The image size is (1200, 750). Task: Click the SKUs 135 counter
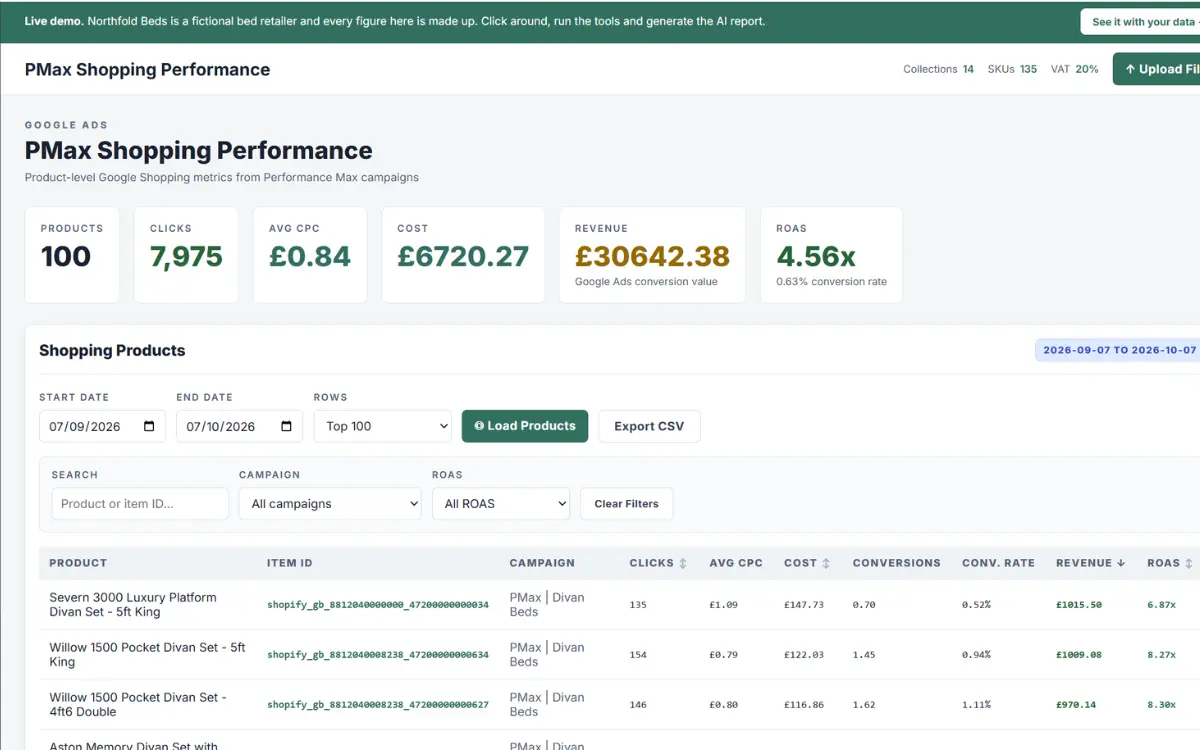pos(1012,69)
